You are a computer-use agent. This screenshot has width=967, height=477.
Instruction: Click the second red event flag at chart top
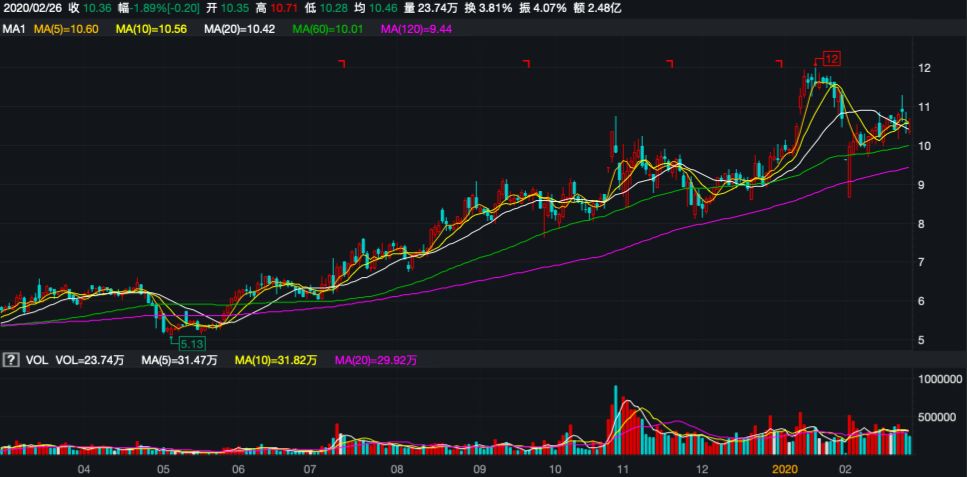[526, 64]
